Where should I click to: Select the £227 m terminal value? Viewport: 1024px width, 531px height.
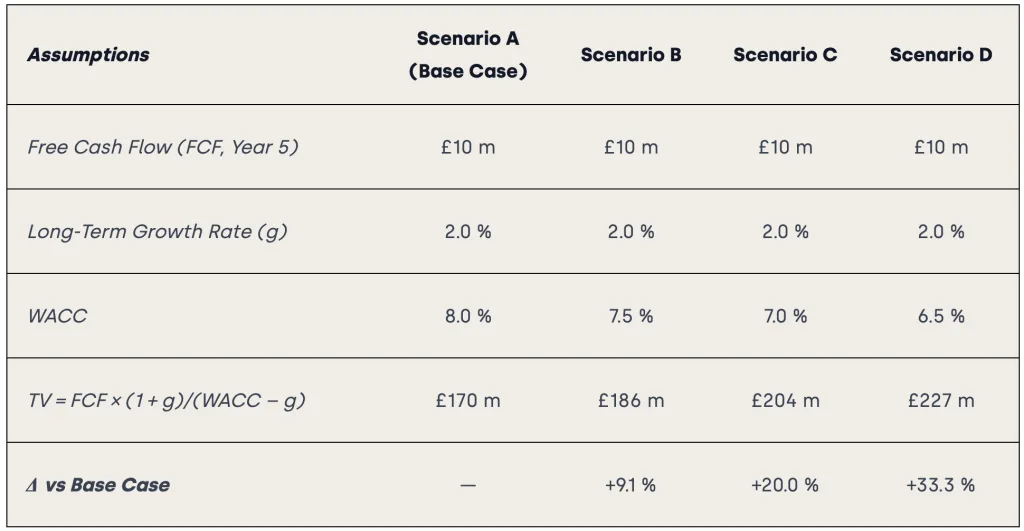coord(941,400)
